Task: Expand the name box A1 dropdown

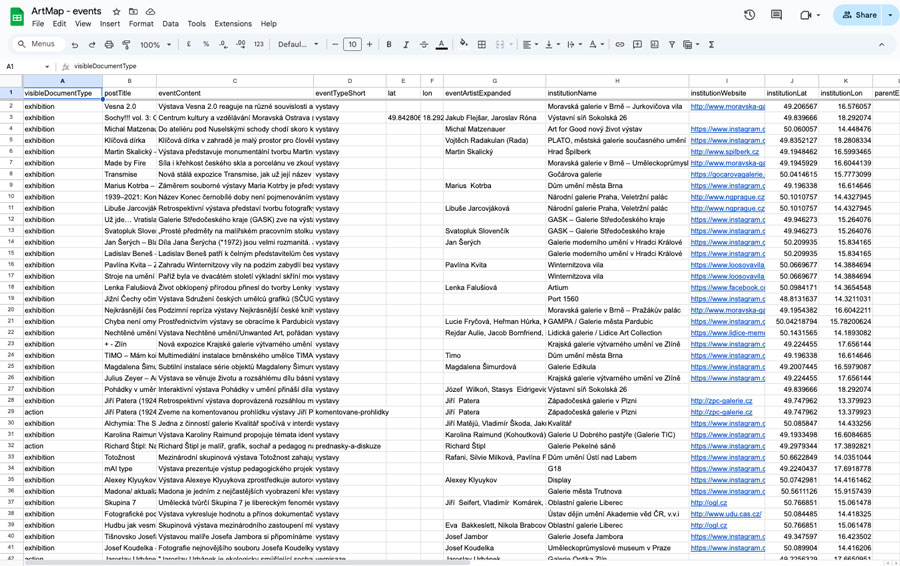Action: pos(47,67)
